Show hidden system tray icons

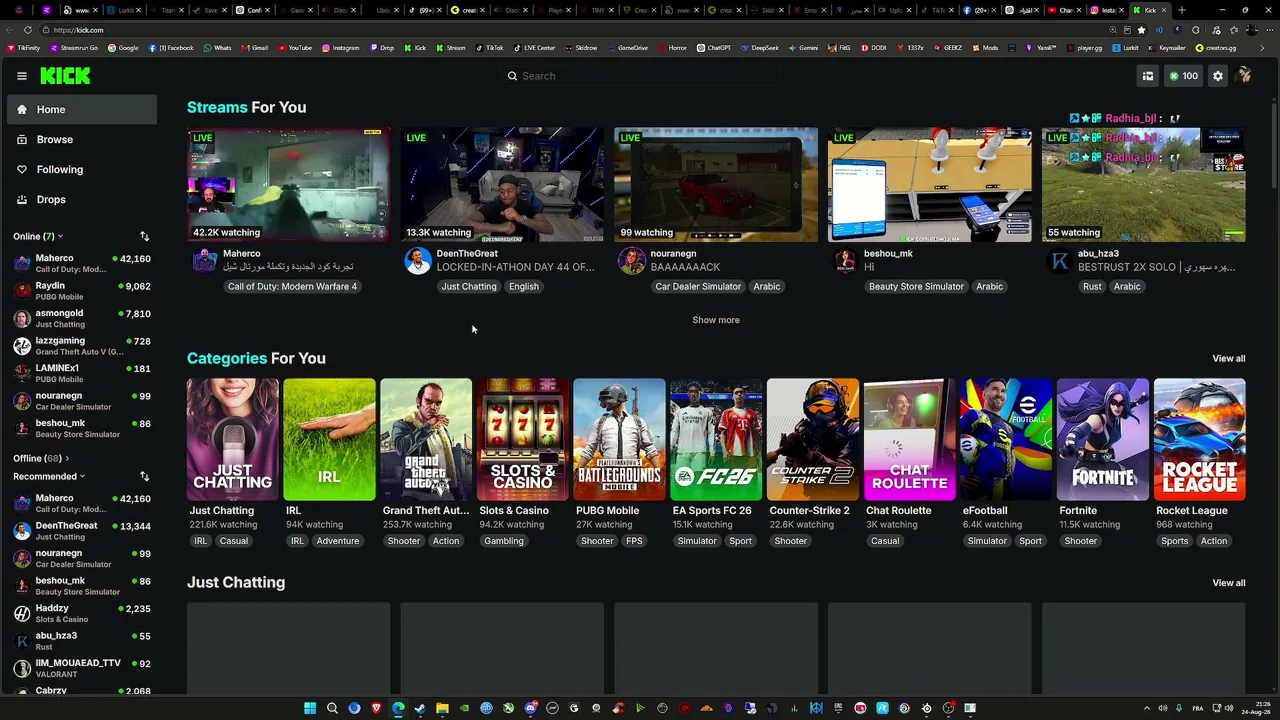pos(1147,708)
